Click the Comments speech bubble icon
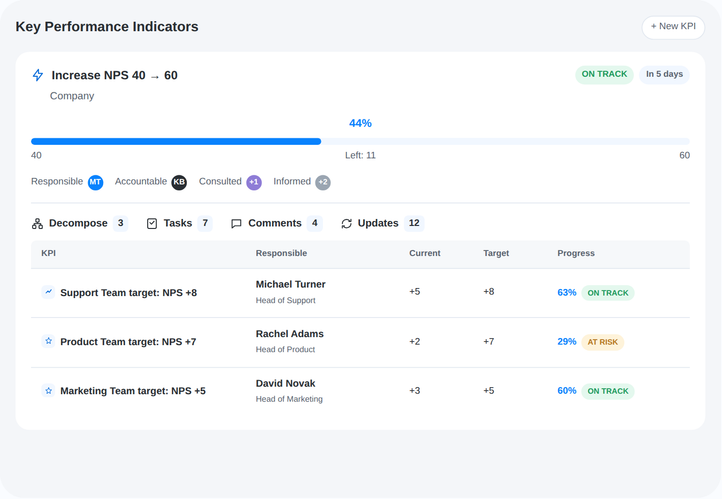722x499 pixels. click(x=236, y=224)
